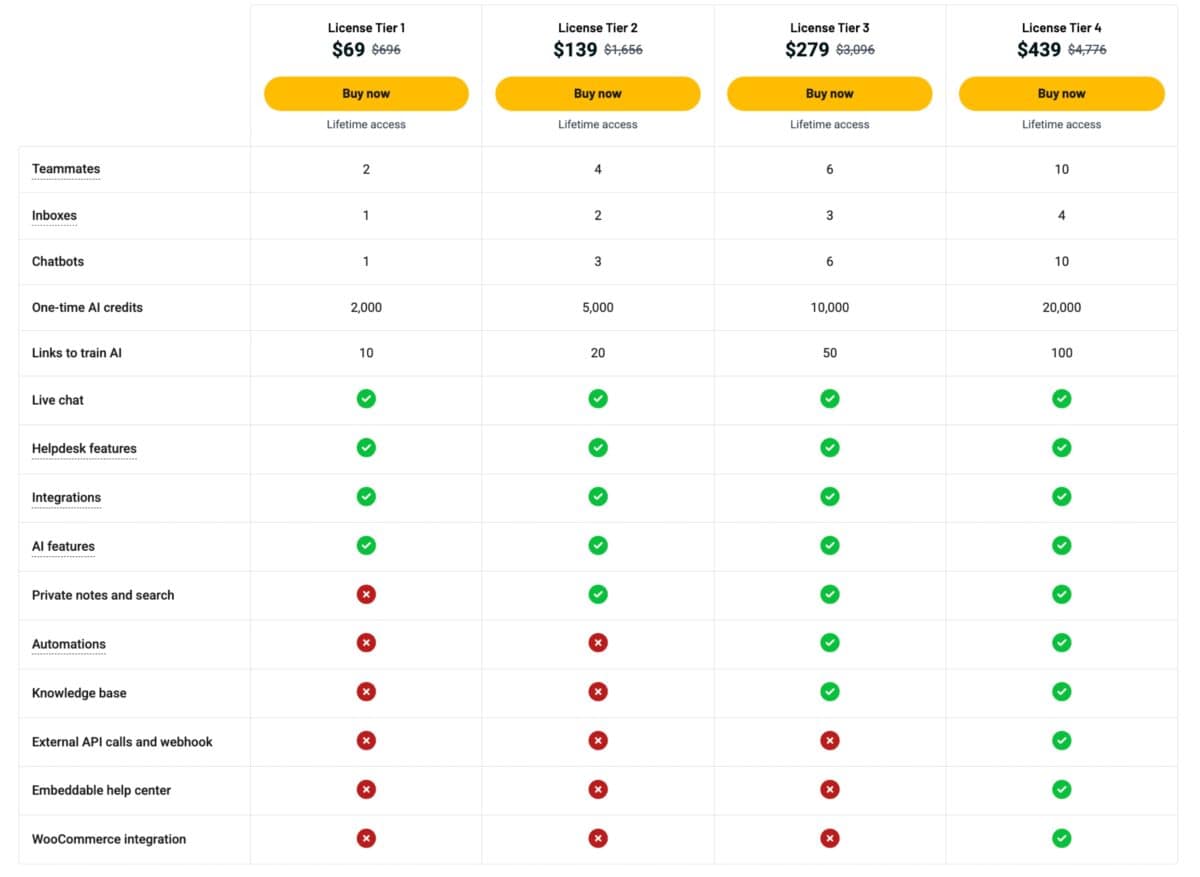
Task: Click Buy now for License Tier 1
Action: click(x=366, y=94)
